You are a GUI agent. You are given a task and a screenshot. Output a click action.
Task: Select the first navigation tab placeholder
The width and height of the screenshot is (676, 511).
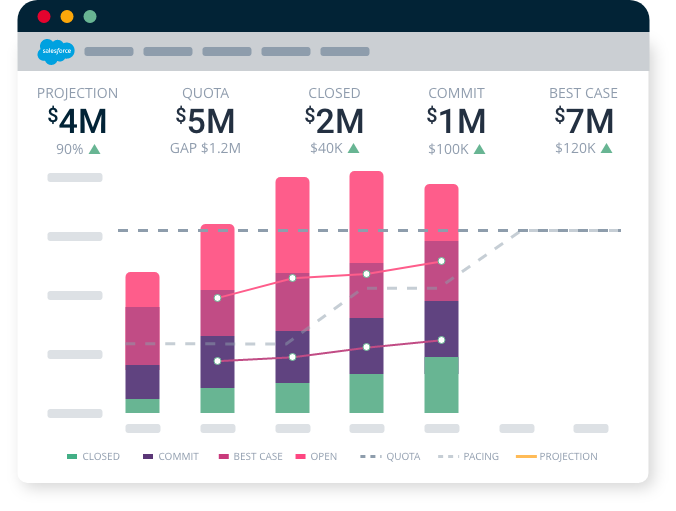tap(109, 52)
